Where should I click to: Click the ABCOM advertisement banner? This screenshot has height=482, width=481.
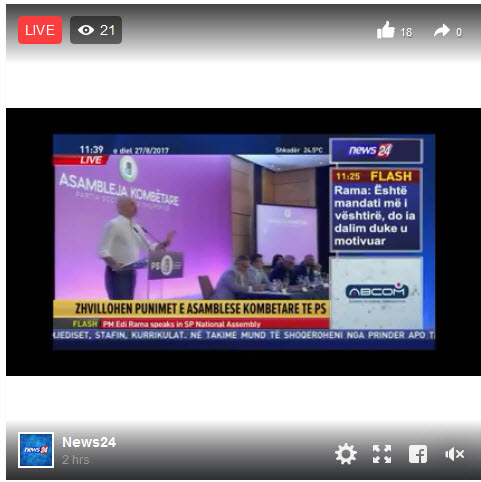tap(377, 293)
